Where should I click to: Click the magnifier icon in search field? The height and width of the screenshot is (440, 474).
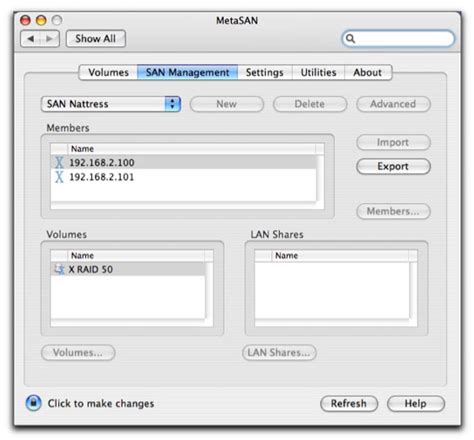pyautogui.click(x=350, y=39)
